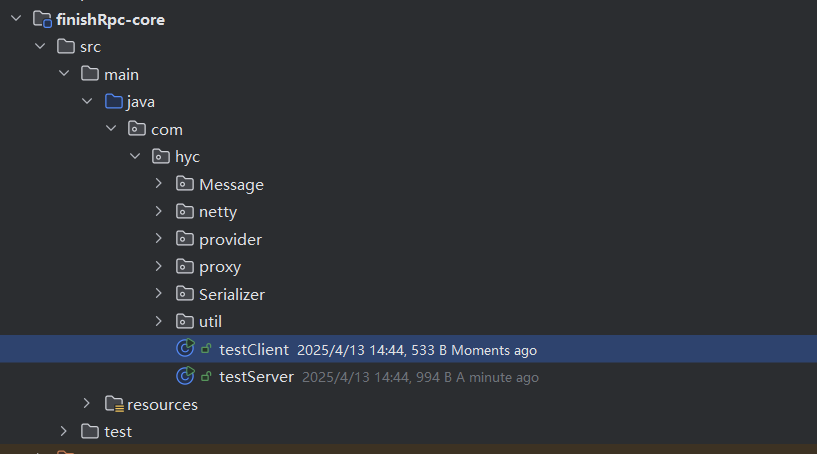Expand the proxy package

click(x=158, y=266)
